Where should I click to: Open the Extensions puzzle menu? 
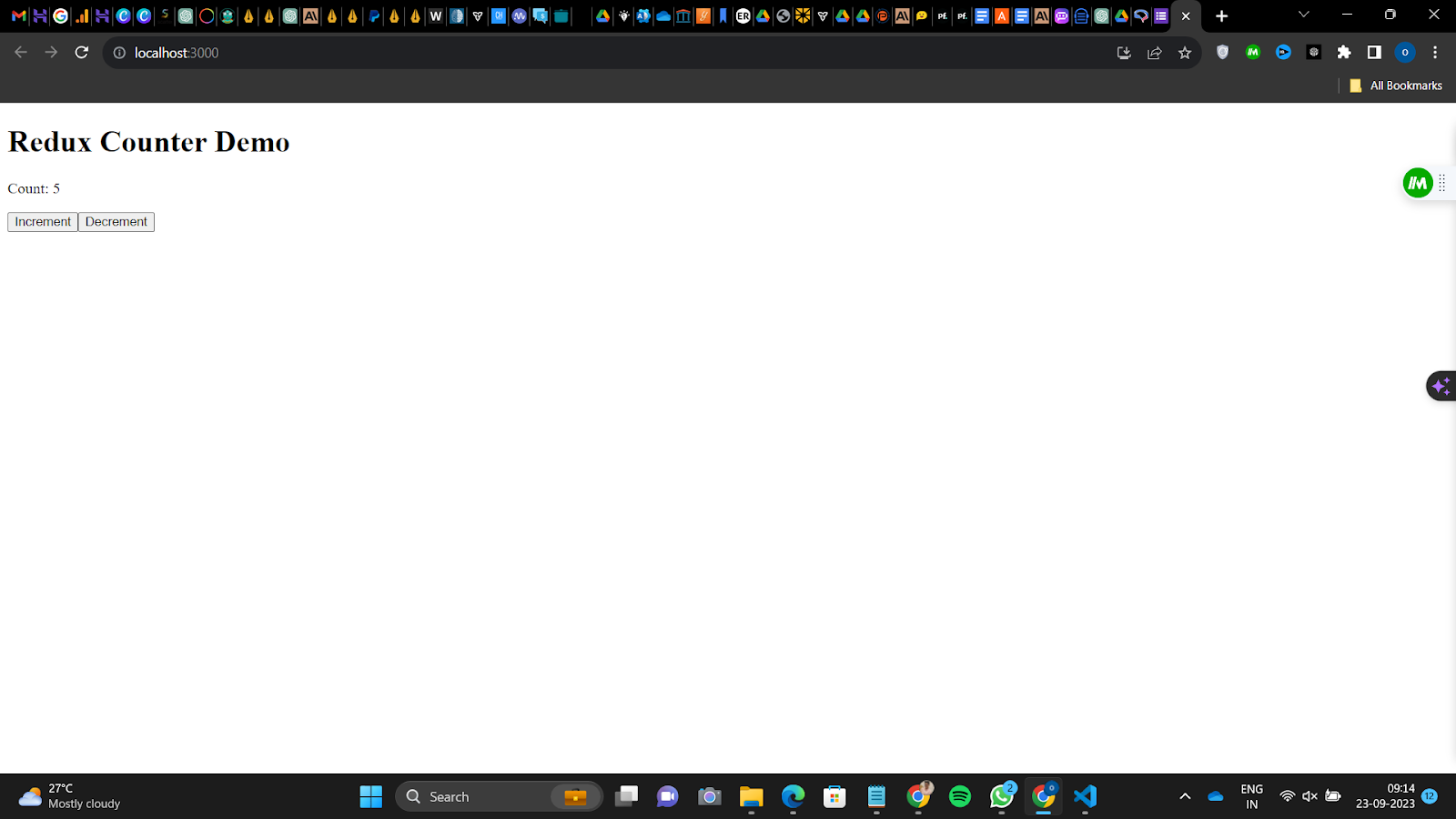pyautogui.click(x=1344, y=53)
